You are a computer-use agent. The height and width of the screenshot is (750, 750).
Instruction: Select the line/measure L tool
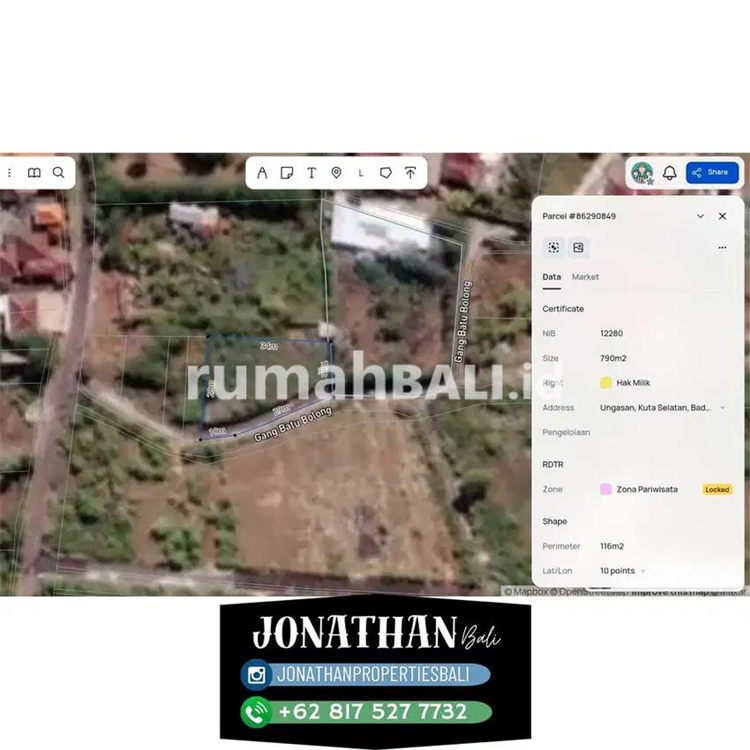361,173
